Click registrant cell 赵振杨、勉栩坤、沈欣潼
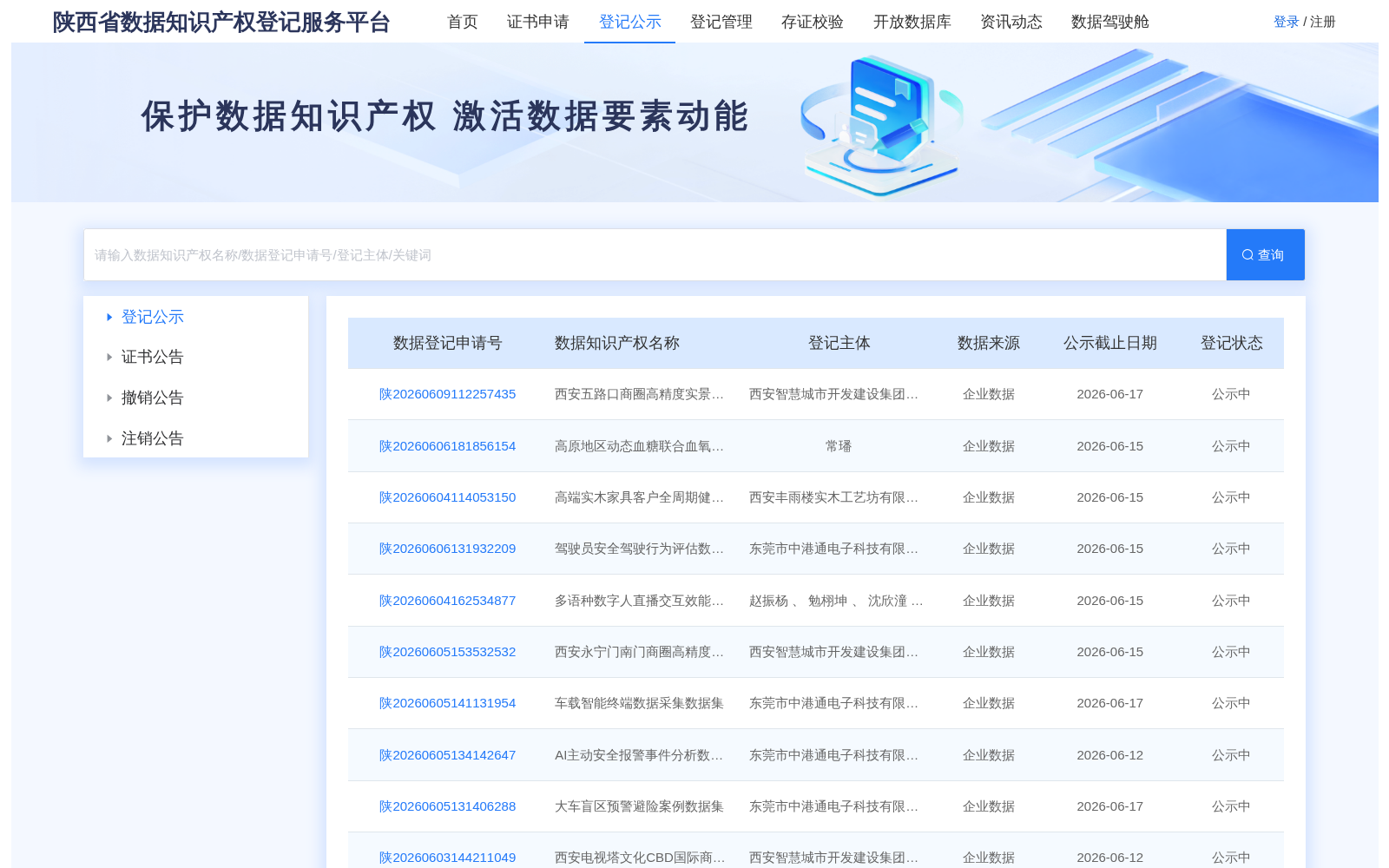This screenshot has height=868, width=1389. [836, 601]
